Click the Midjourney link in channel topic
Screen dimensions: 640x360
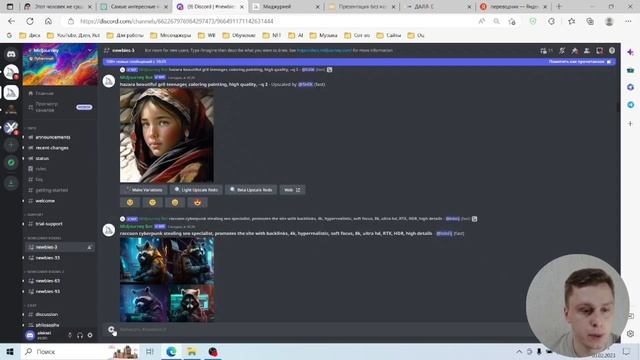coord(324,51)
